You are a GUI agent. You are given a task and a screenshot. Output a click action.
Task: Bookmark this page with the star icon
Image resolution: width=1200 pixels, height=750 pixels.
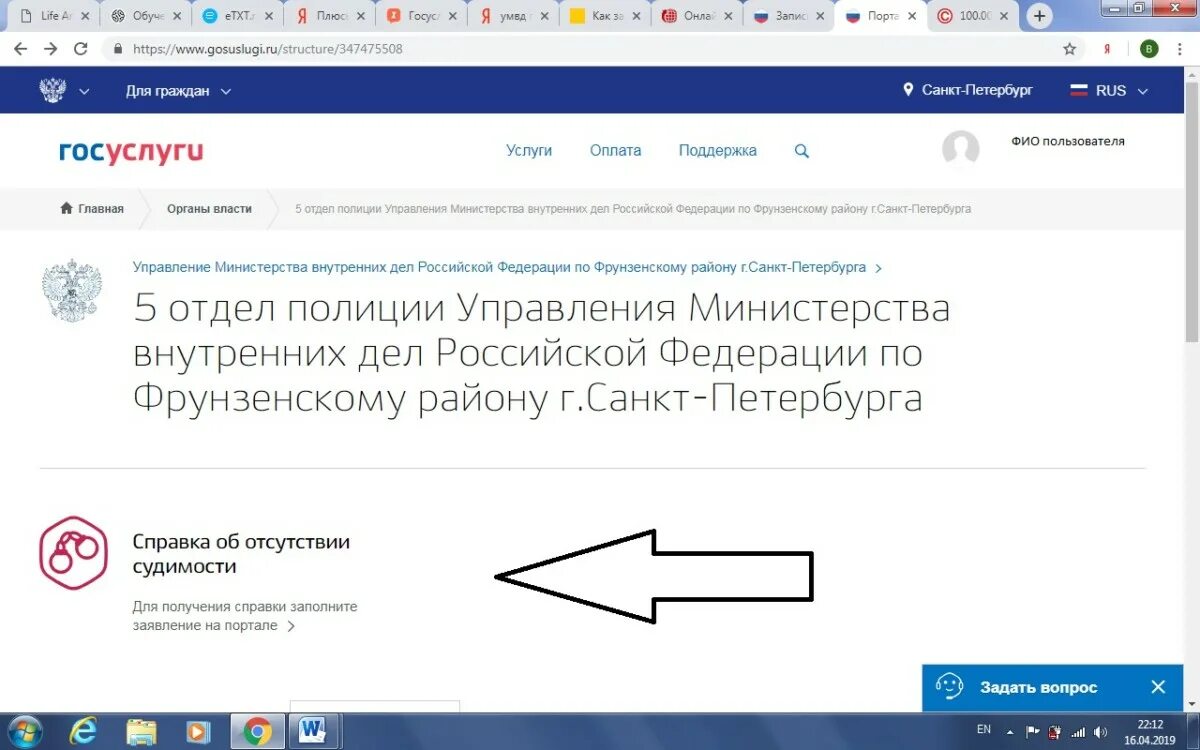1070,48
